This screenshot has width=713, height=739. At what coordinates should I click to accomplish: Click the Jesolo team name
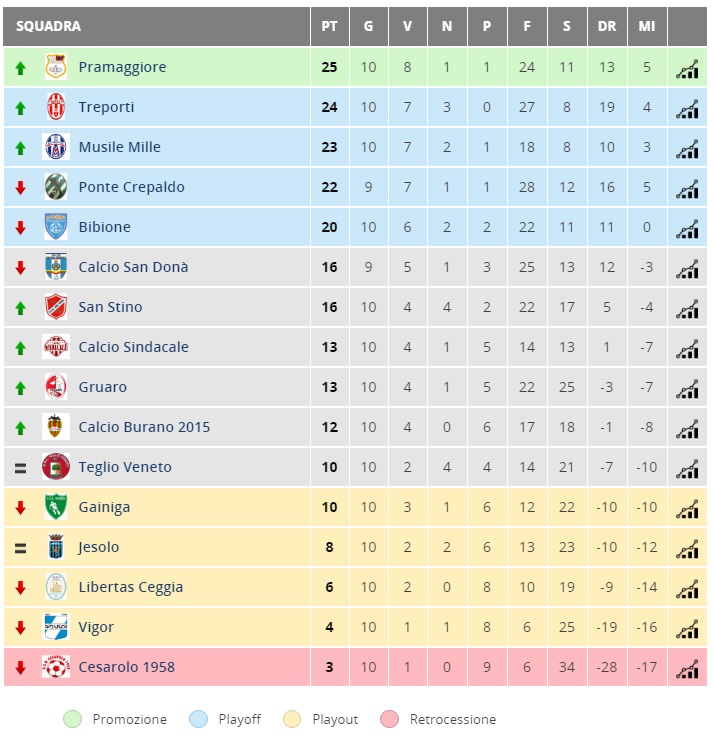point(98,547)
